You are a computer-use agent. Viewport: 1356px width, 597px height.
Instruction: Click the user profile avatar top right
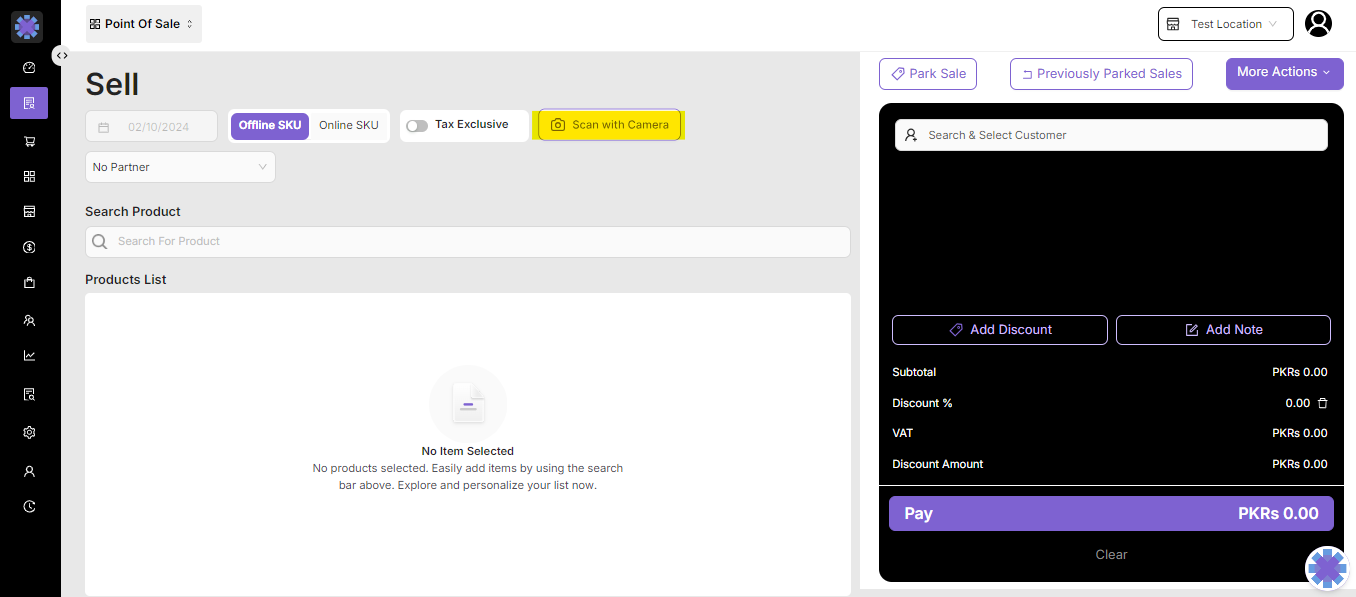click(1318, 24)
